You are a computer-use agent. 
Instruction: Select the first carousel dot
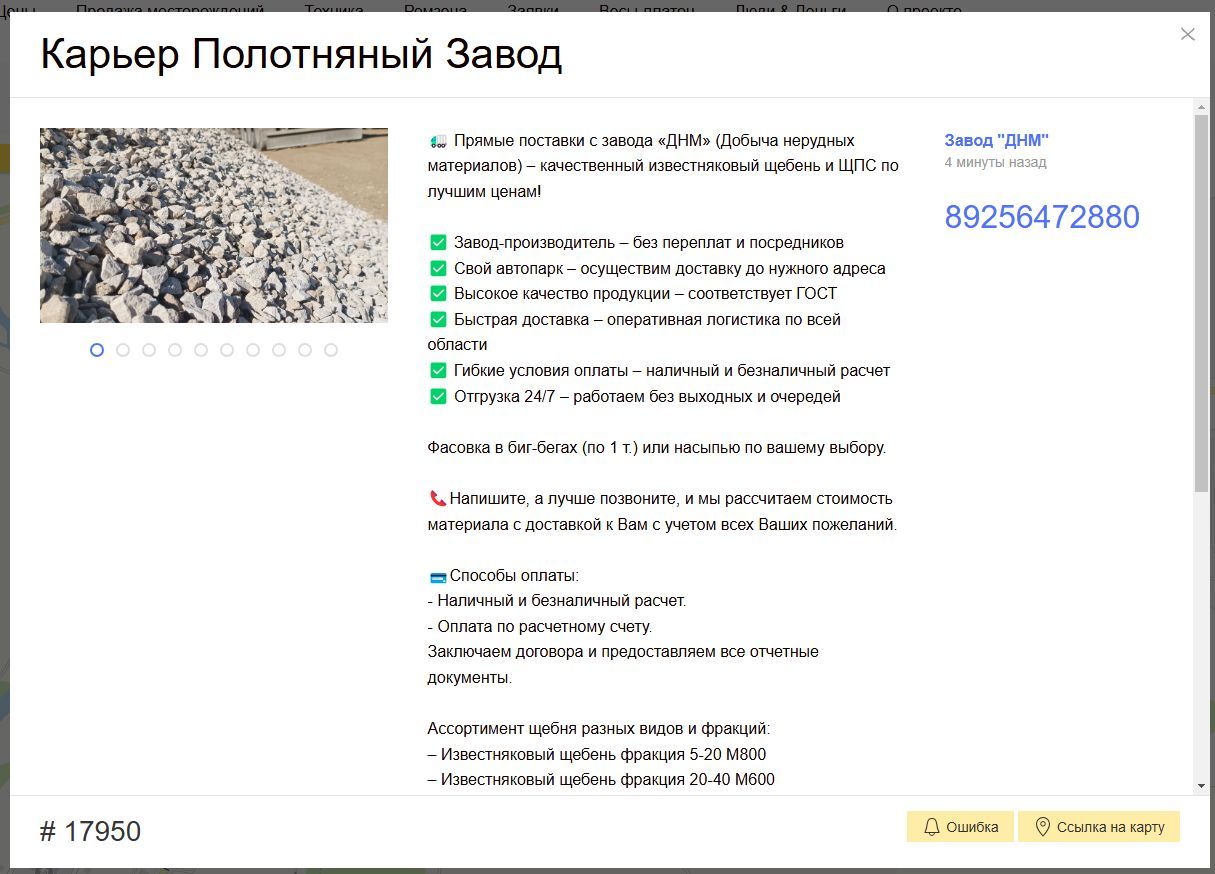point(97,350)
